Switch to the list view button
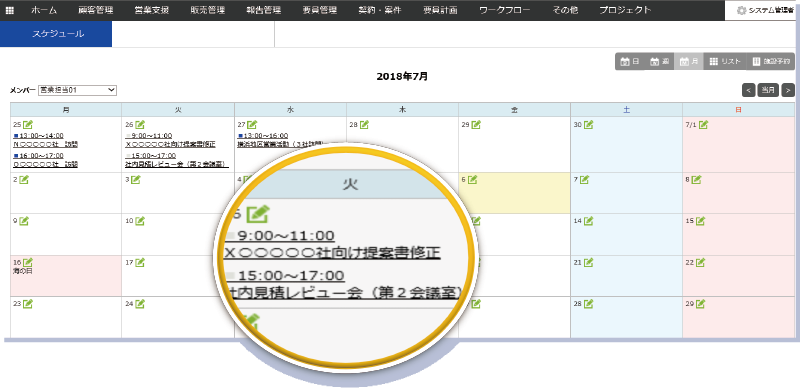The width and height of the screenshot is (800, 388). 725,61
